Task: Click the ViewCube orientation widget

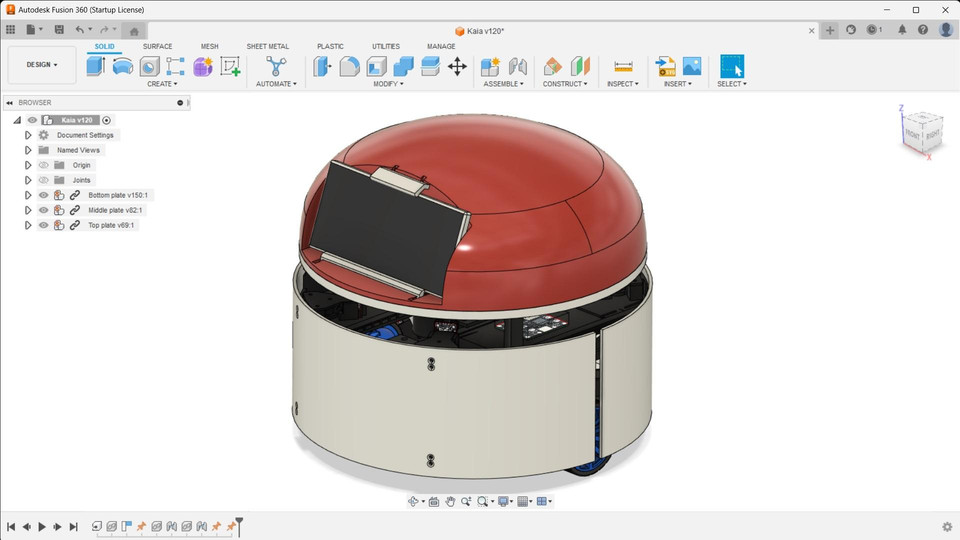Action: [x=922, y=131]
